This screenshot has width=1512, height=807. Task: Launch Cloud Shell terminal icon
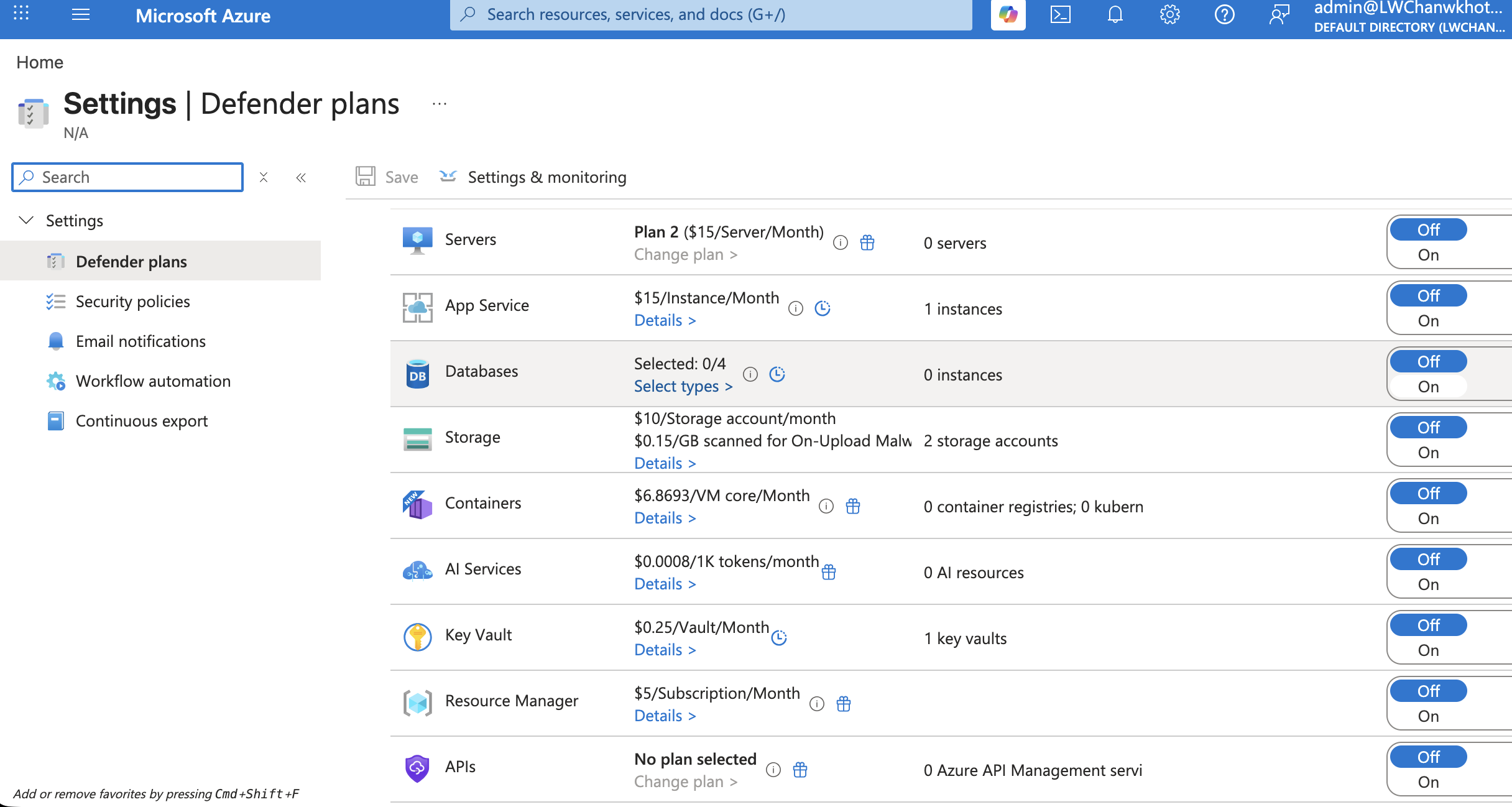pyautogui.click(x=1060, y=14)
